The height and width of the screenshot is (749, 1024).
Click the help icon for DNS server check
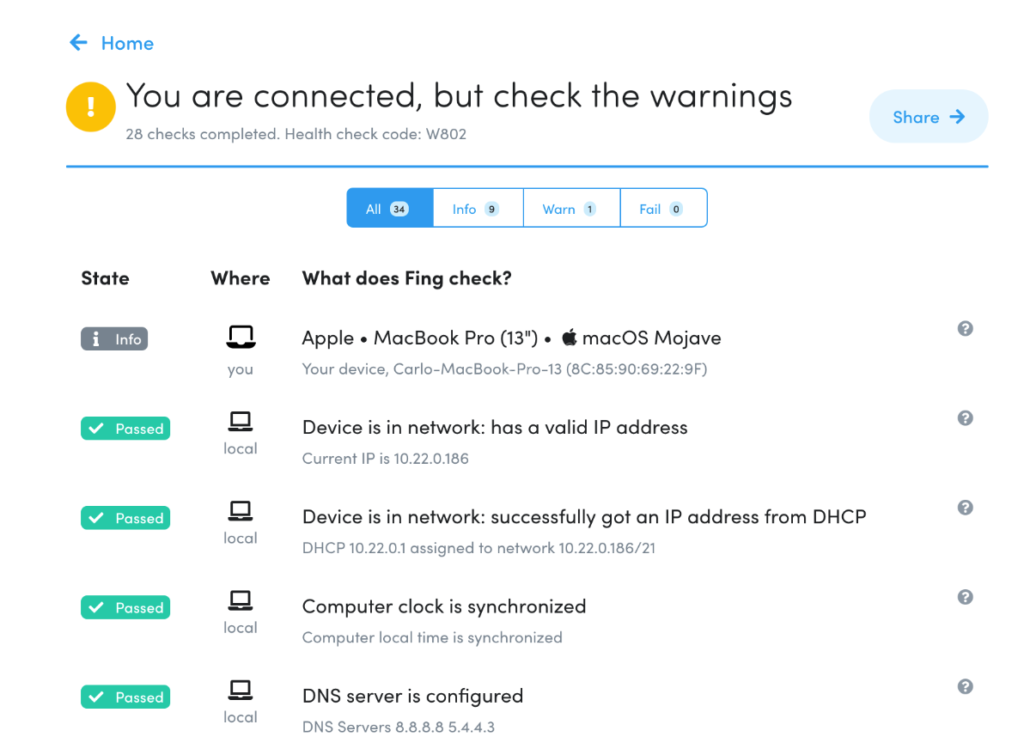(965, 687)
